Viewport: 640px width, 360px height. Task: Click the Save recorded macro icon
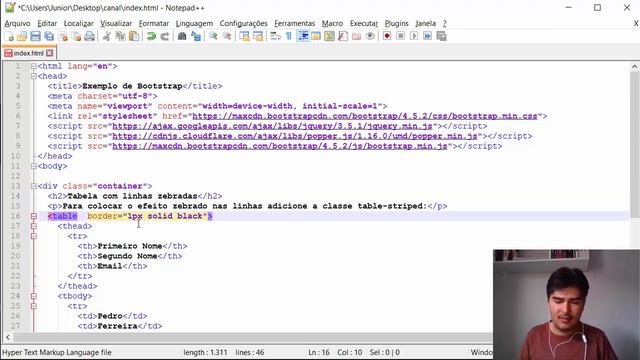[x=441, y=36]
